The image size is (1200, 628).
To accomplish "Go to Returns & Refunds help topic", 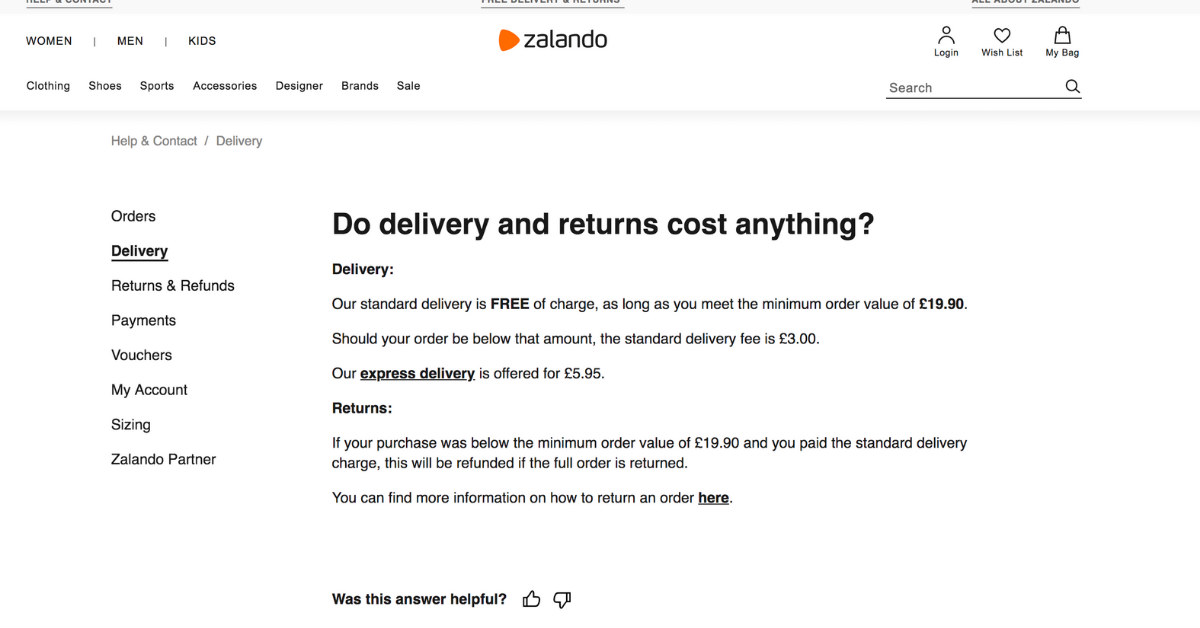I will coord(173,285).
